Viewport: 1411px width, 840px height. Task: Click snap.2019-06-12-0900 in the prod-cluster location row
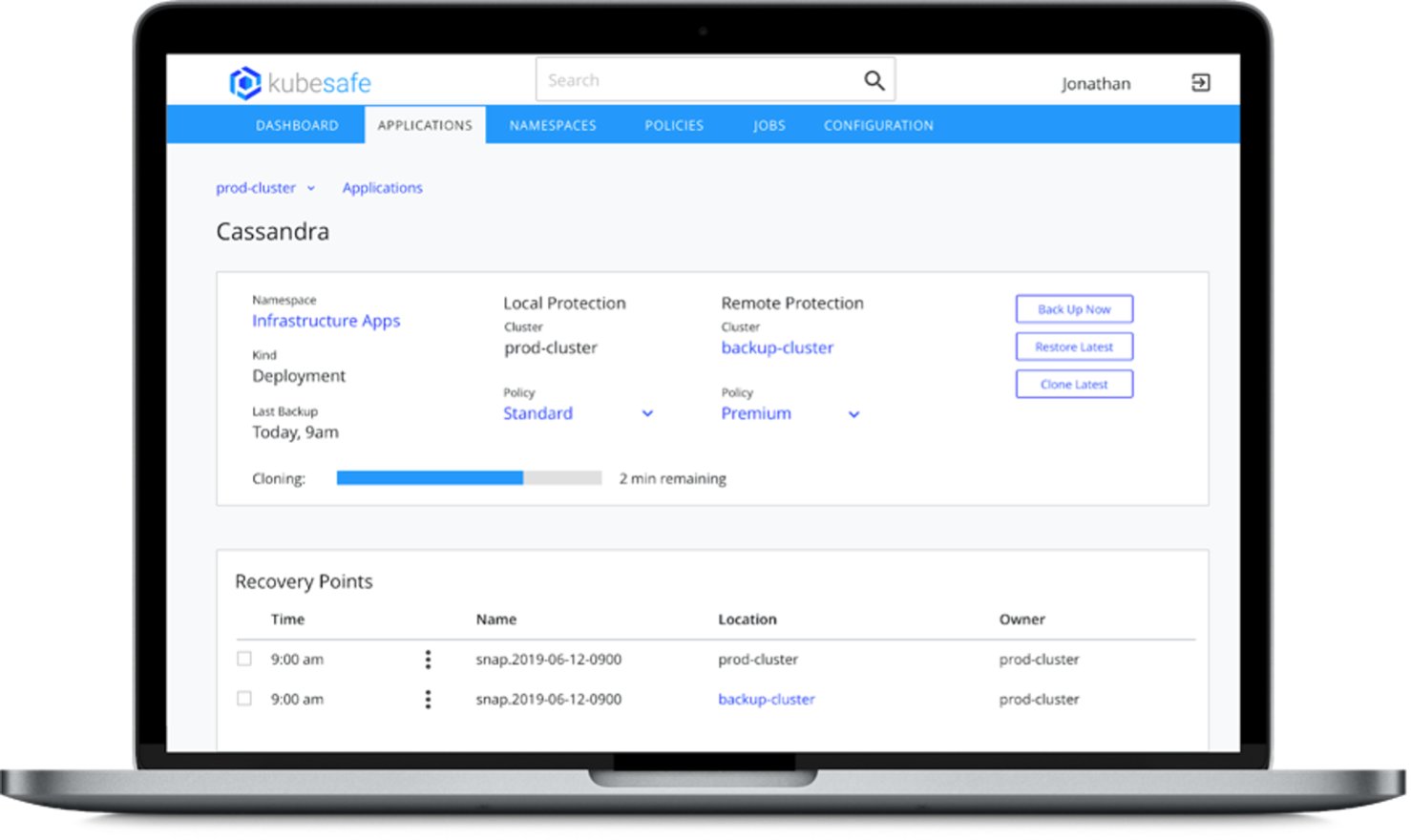coord(549,660)
